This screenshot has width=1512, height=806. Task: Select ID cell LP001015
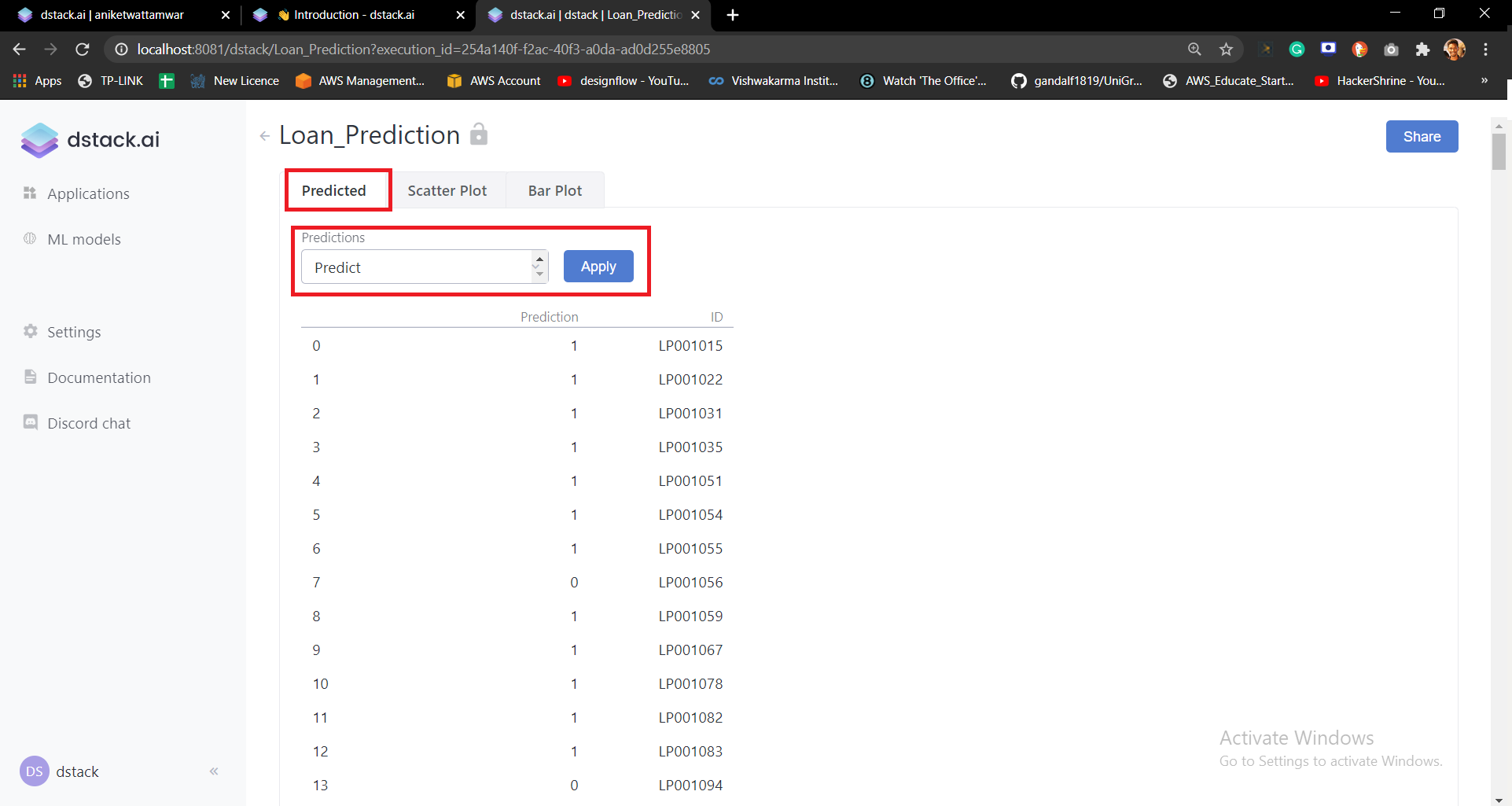(690, 345)
